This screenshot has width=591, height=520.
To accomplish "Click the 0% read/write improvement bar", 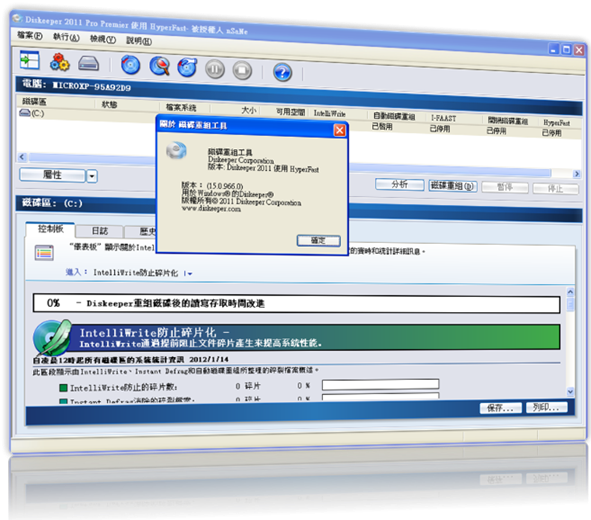I will tap(296, 303).
